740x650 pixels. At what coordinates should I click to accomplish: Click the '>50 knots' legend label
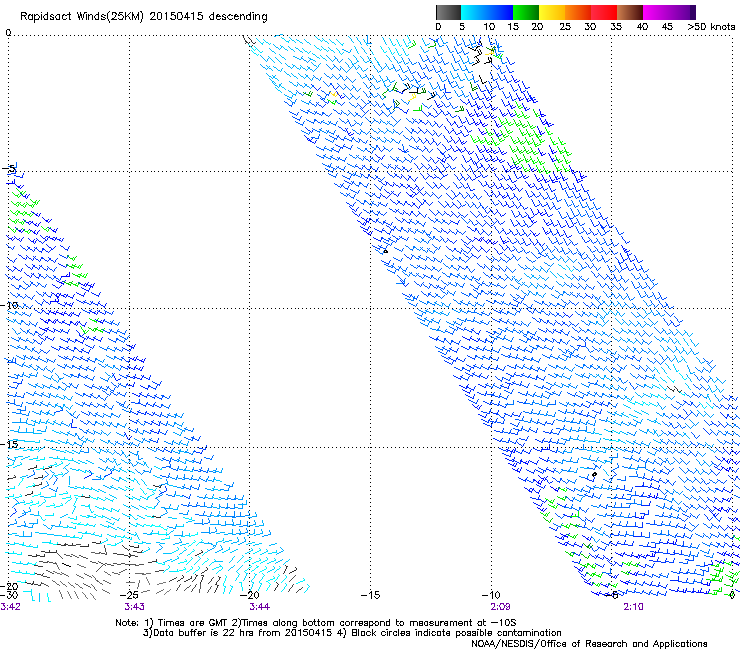point(711,27)
